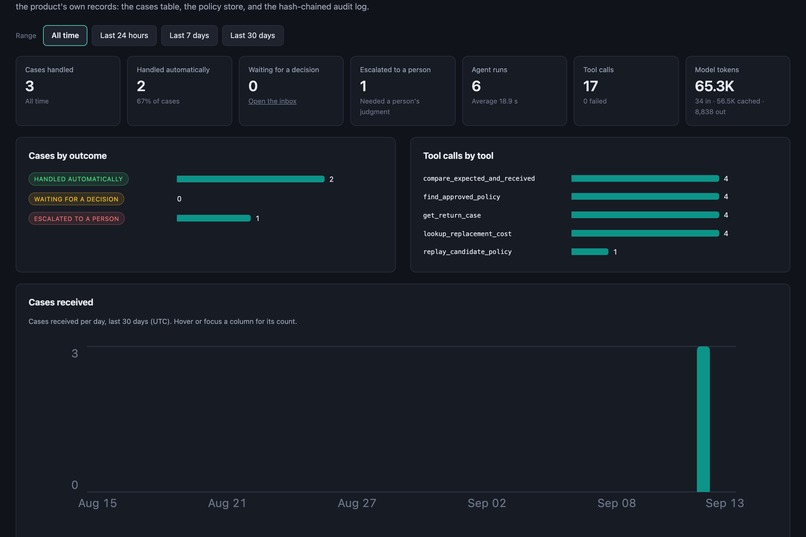The height and width of the screenshot is (537, 806).
Task: Click the lookup_replacement_cost label
Action: pyautogui.click(x=467, y=234)
